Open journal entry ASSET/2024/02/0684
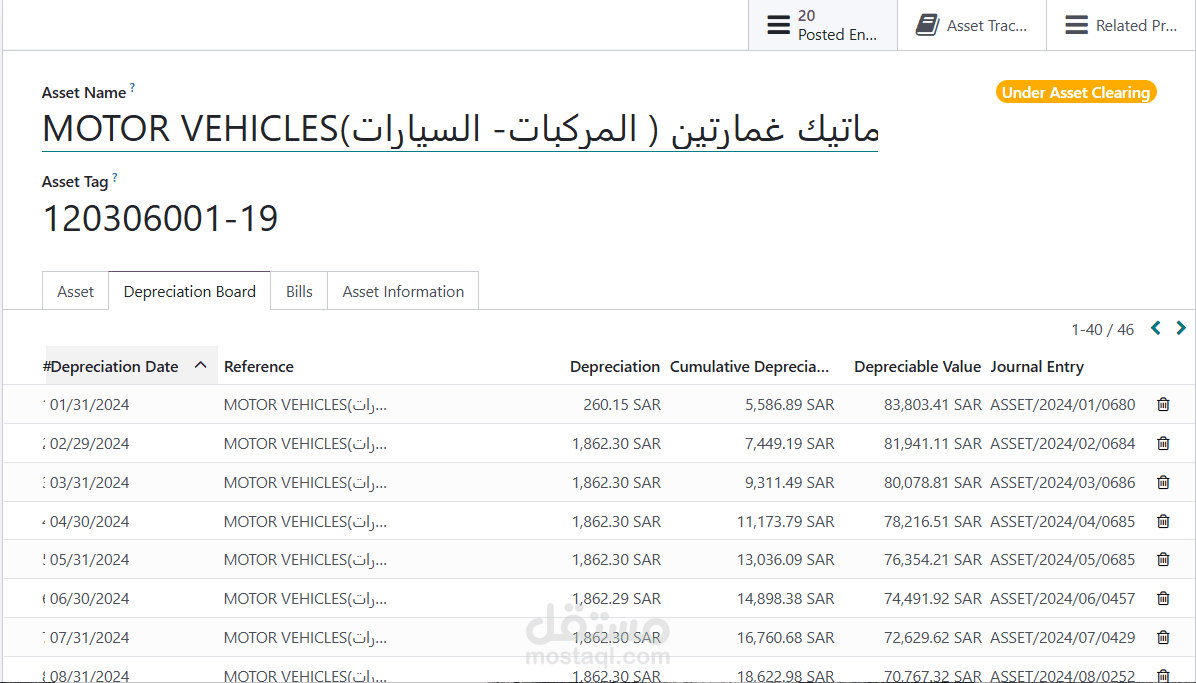This screenshot has height=683, width=1196. pyautogui.click(x=1063, y=443)
